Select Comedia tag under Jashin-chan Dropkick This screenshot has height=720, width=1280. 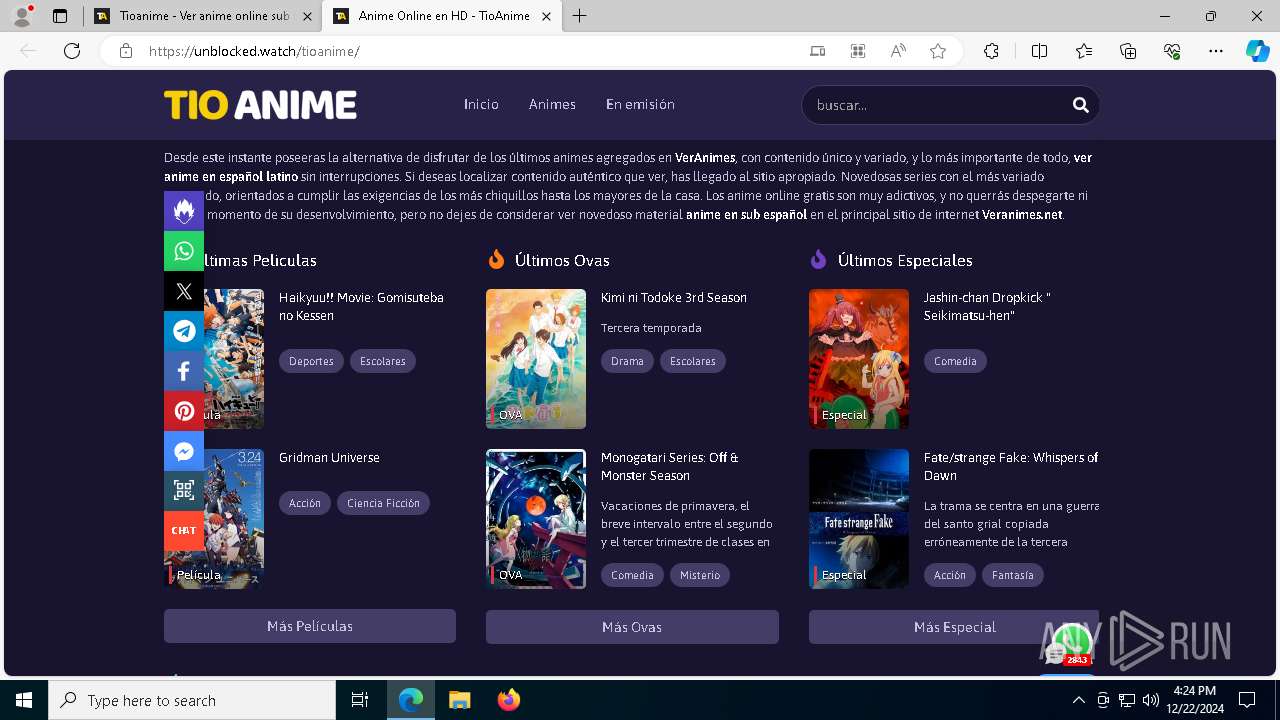(x=955, y=361)
